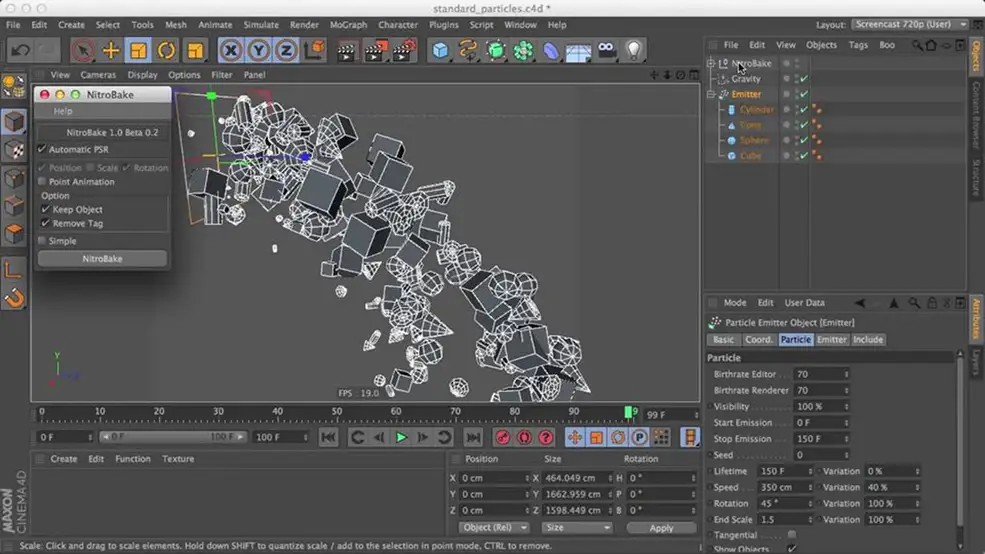985x554 pixels.
Task: Step the Speed value arrows
Action: (x=810, y=487)
